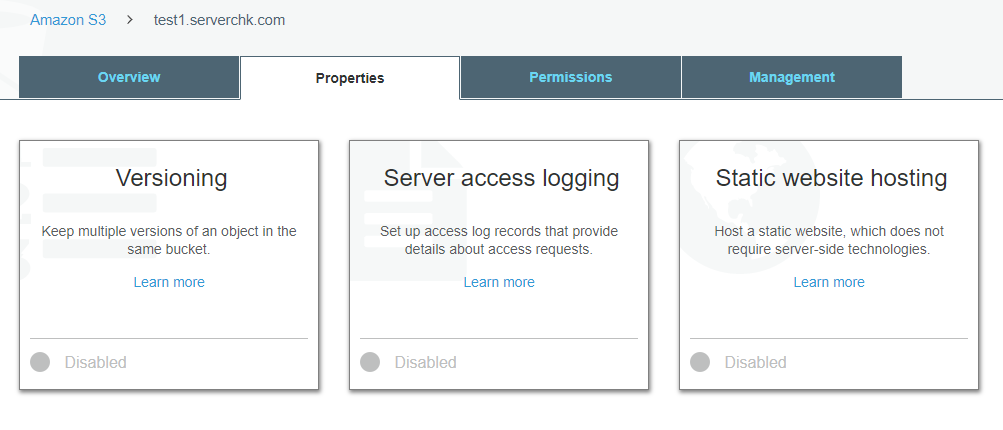The image size is (1003, 430).
Task: Click the test1.serverchk.com bucket name
Action: [x=219, y=20]
